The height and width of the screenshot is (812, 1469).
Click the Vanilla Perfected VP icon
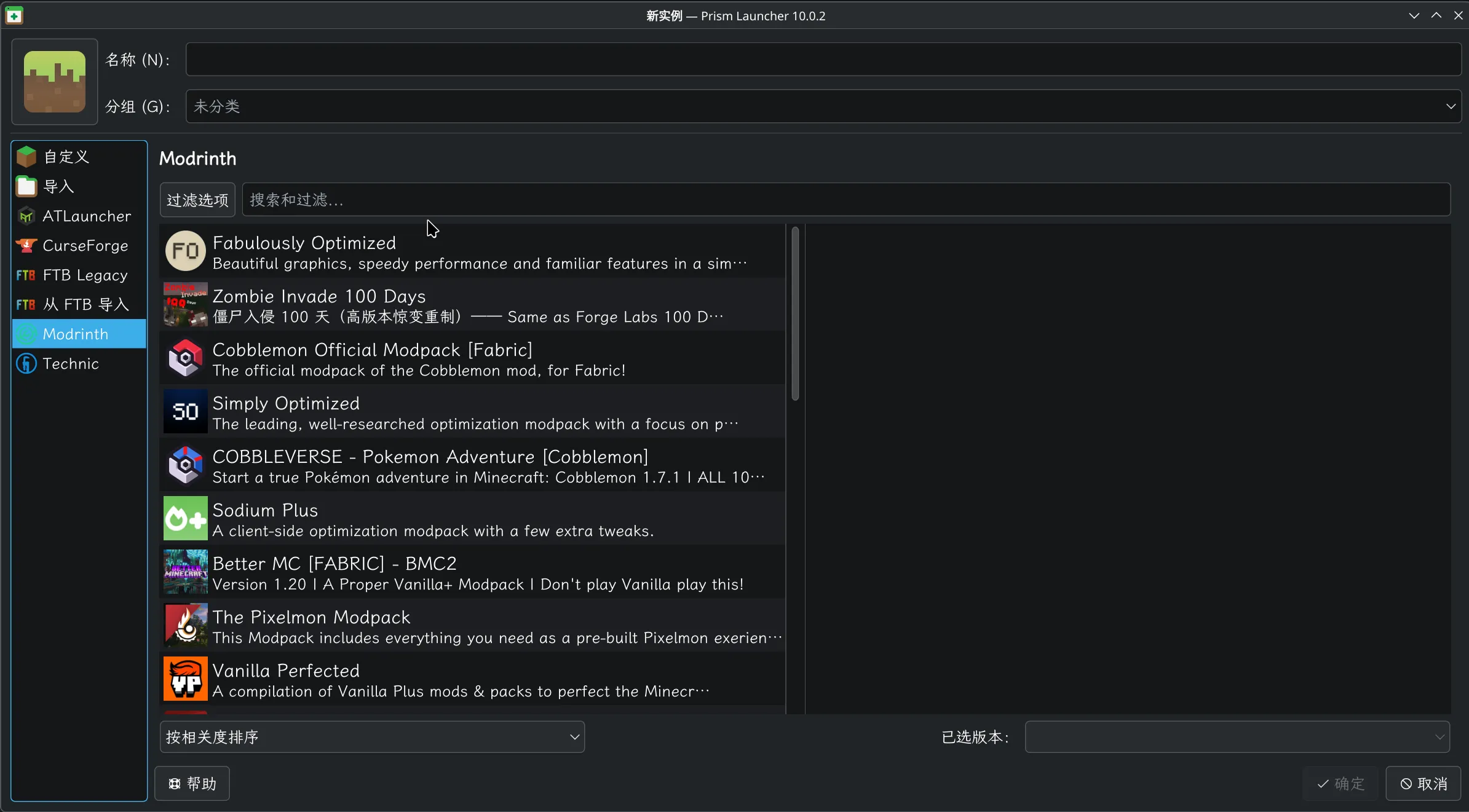(185, 679)
